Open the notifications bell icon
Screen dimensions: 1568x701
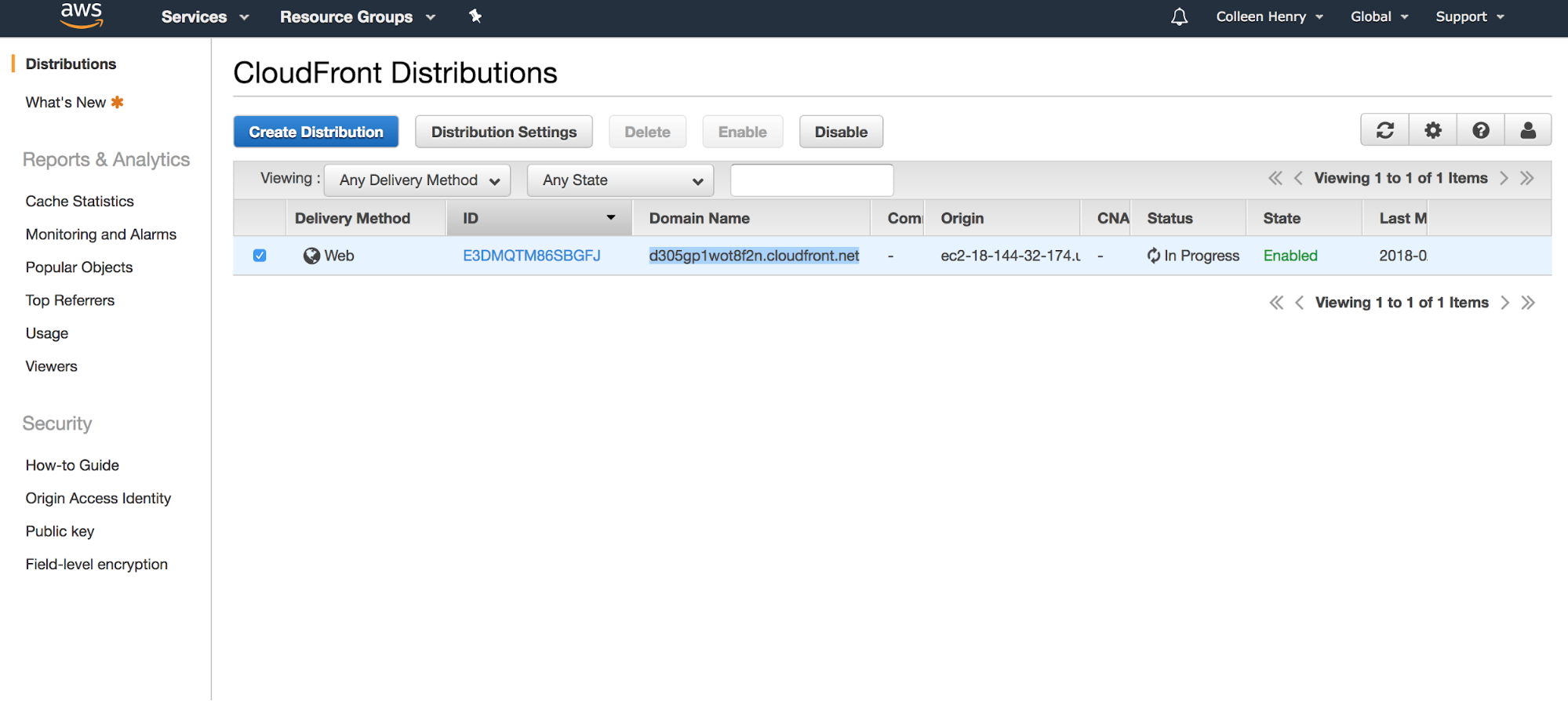1179,16
